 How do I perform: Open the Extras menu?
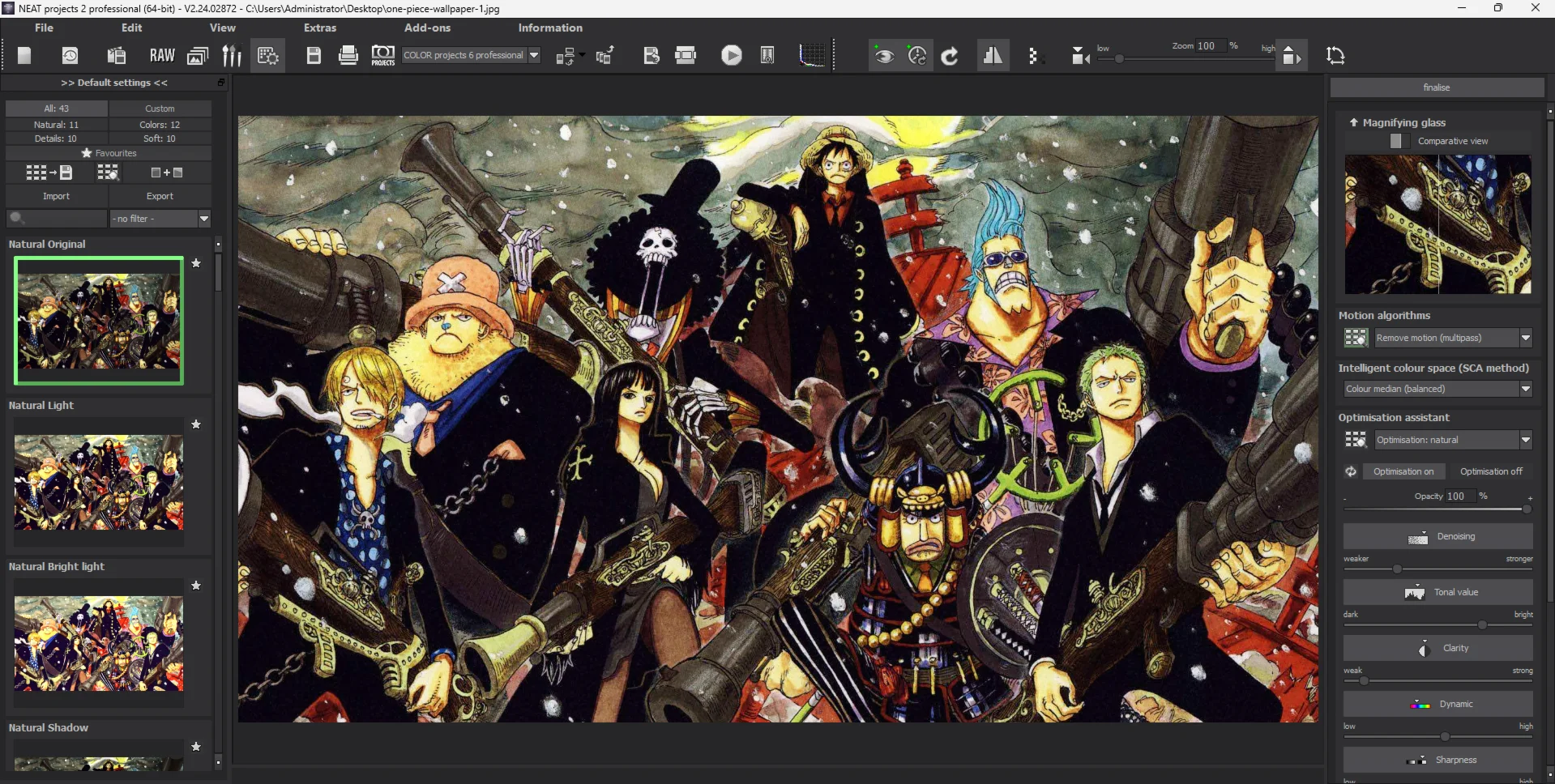pyautogui.click(x=319, y=28)
